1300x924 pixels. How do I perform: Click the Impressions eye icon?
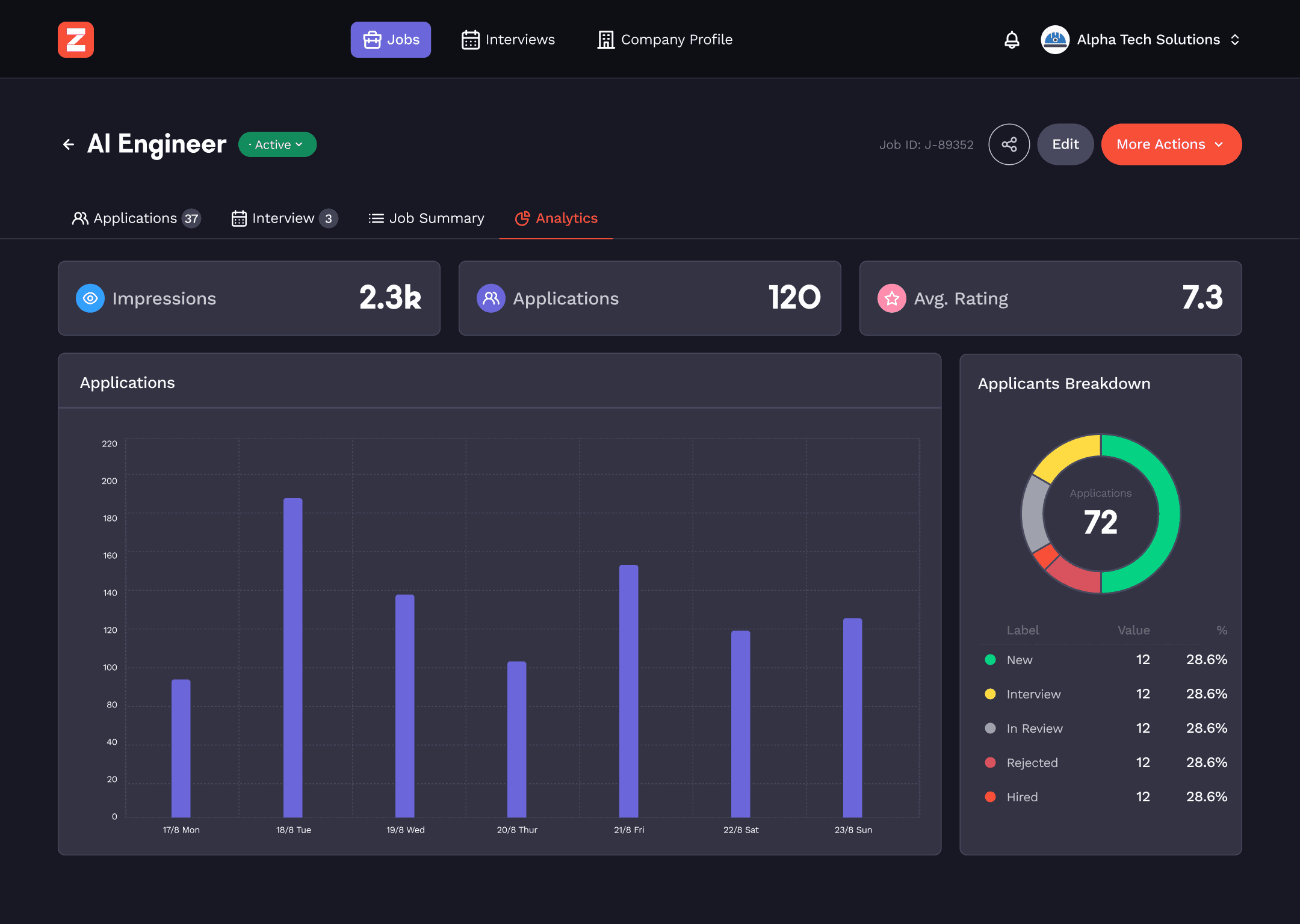90,298
